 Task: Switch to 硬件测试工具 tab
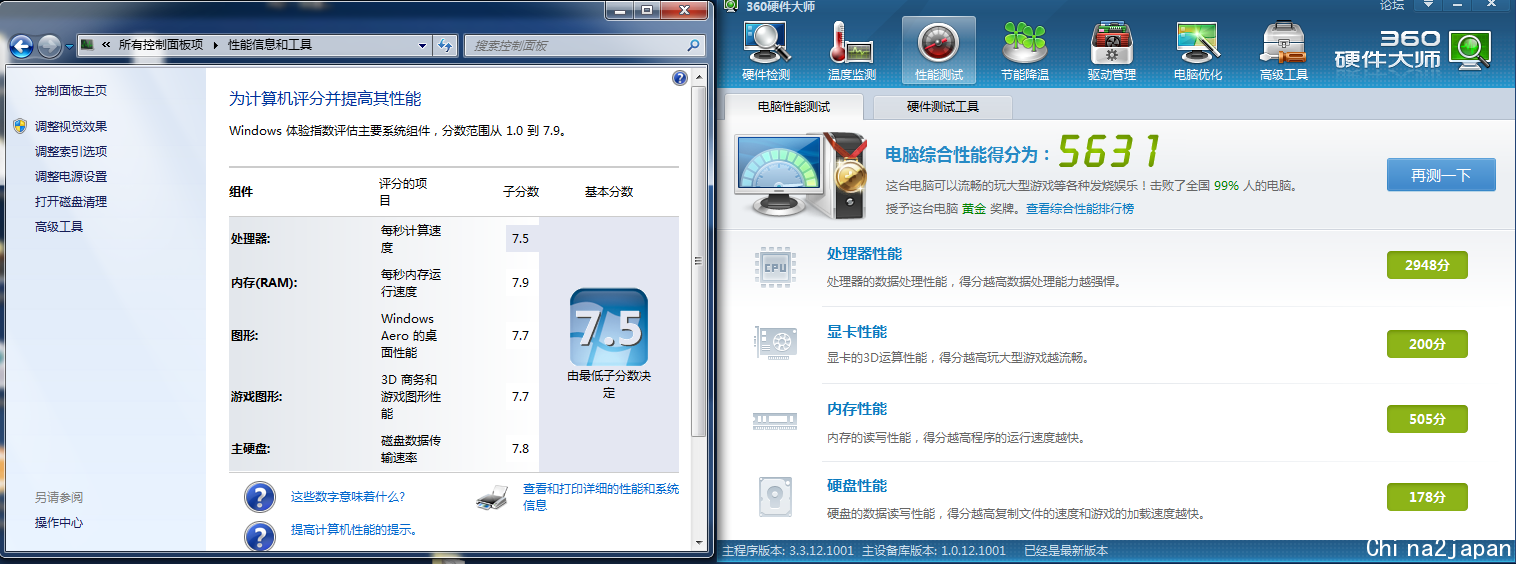tap(943, 106)
